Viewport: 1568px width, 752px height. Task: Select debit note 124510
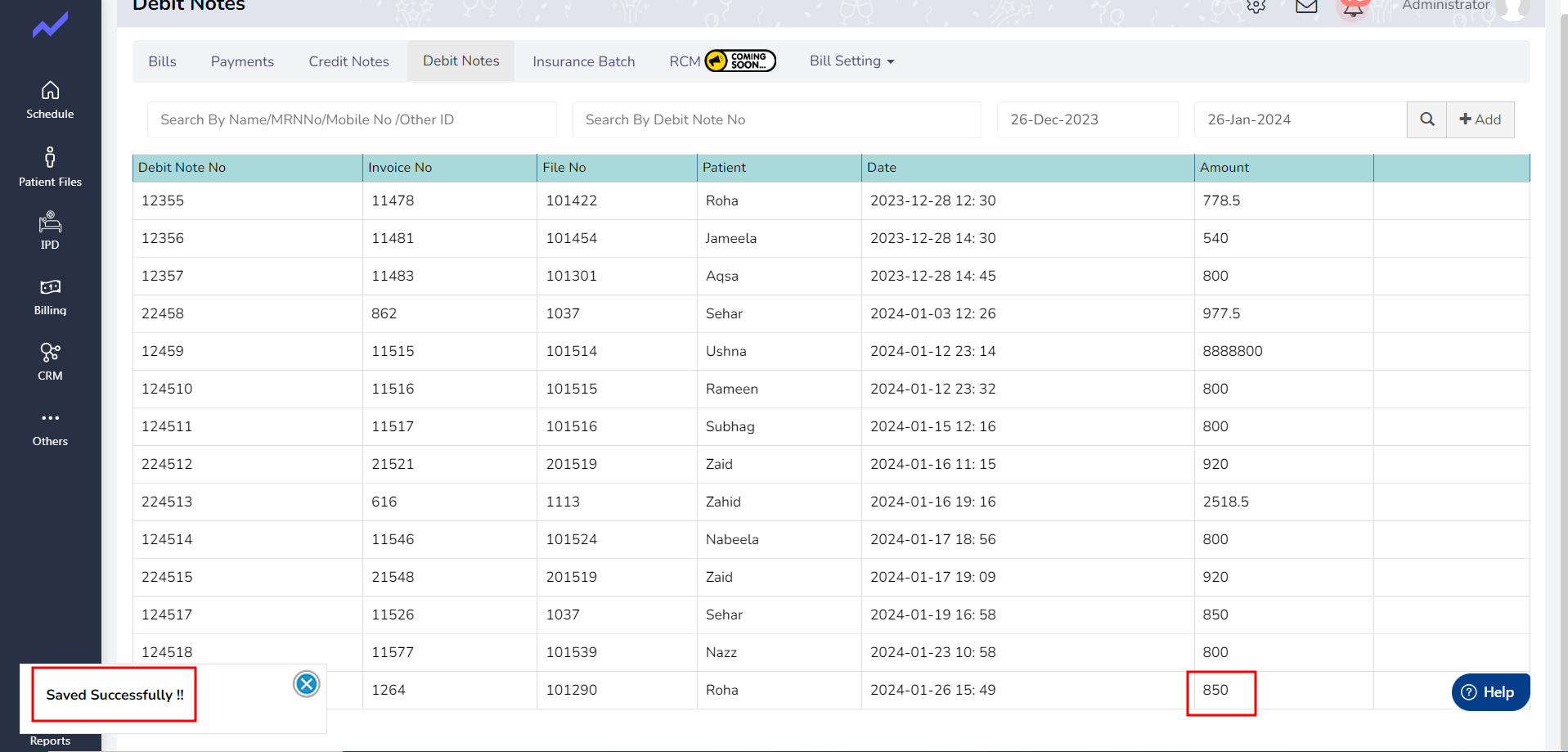click(167, 389)
